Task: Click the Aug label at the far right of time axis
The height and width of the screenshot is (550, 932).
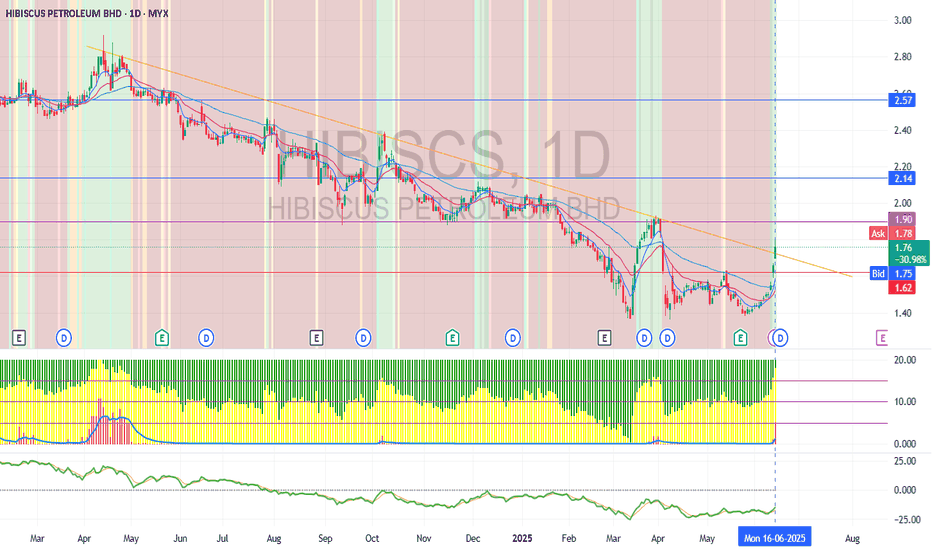Action: 852,539
